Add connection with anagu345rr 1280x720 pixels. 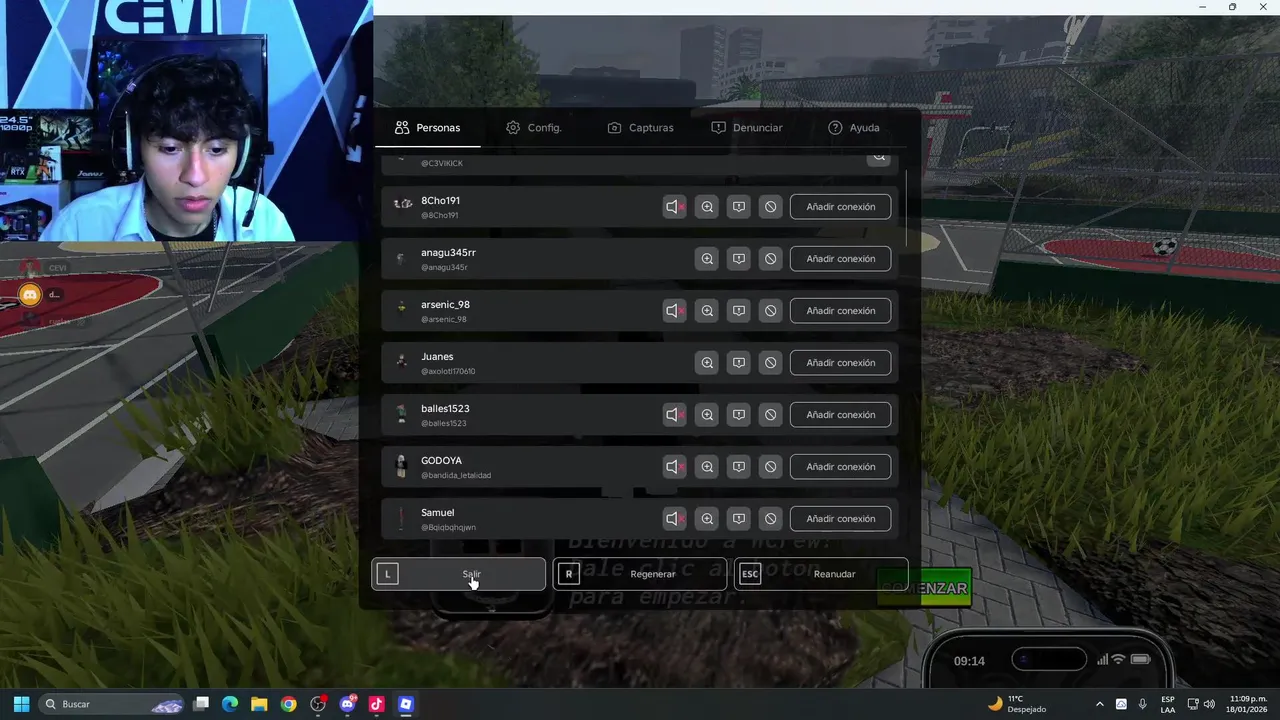[841, 259]
